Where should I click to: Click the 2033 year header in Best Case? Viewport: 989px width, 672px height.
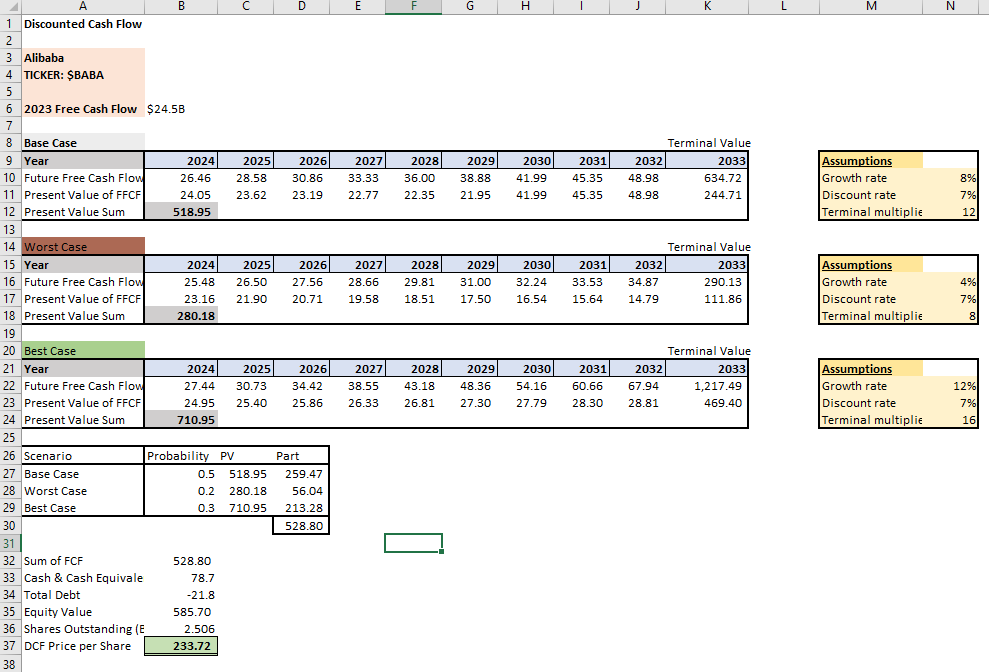[707, 369]
